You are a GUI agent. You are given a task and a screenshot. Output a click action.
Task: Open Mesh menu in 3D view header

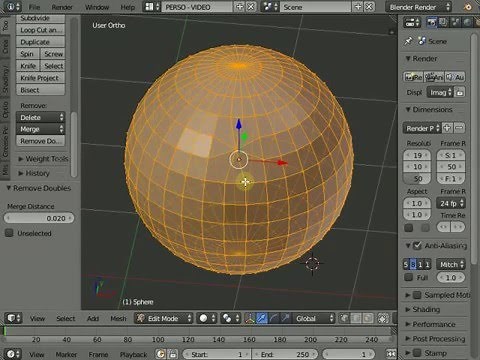(118, 318)
